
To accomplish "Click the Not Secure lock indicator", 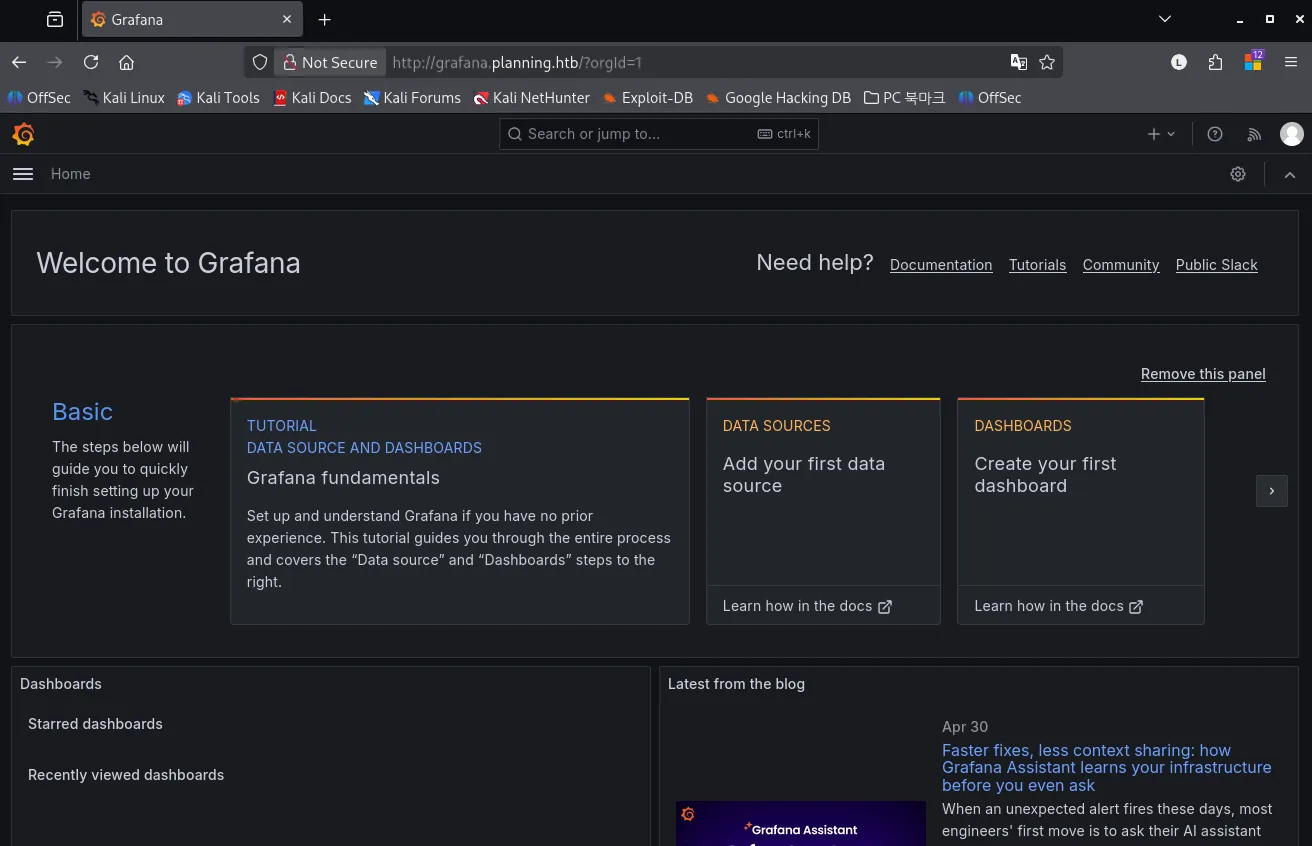I will (330, 62).
